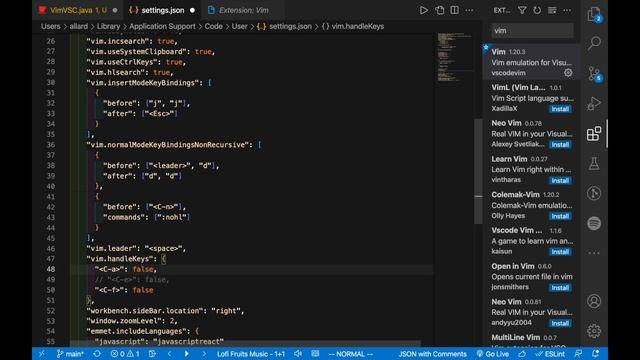Install the Colemak-Vim extension
This screenshot has width=640, height=360.
point(560,216)
